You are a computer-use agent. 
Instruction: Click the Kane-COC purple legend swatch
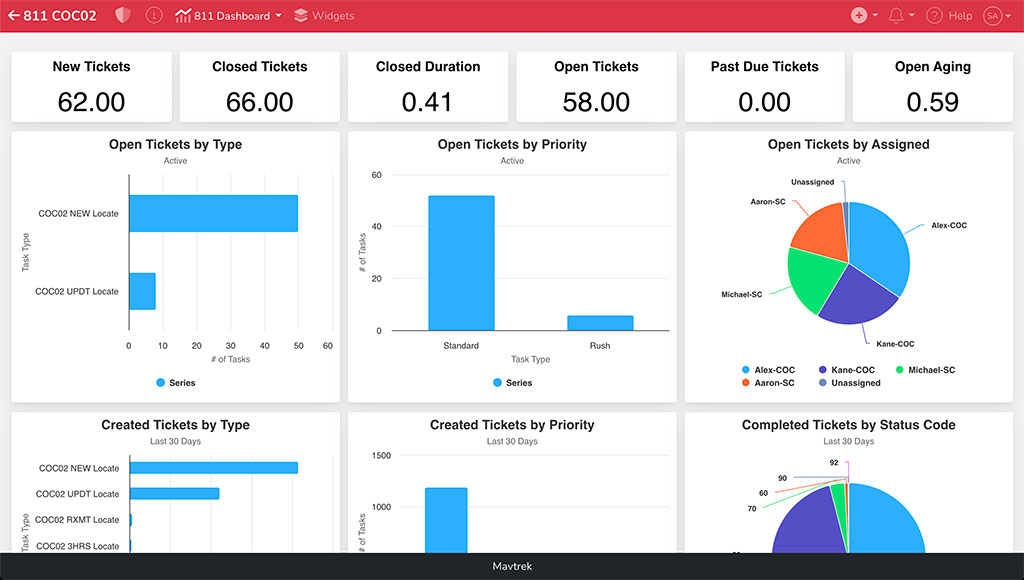click(x=823, y=370)
